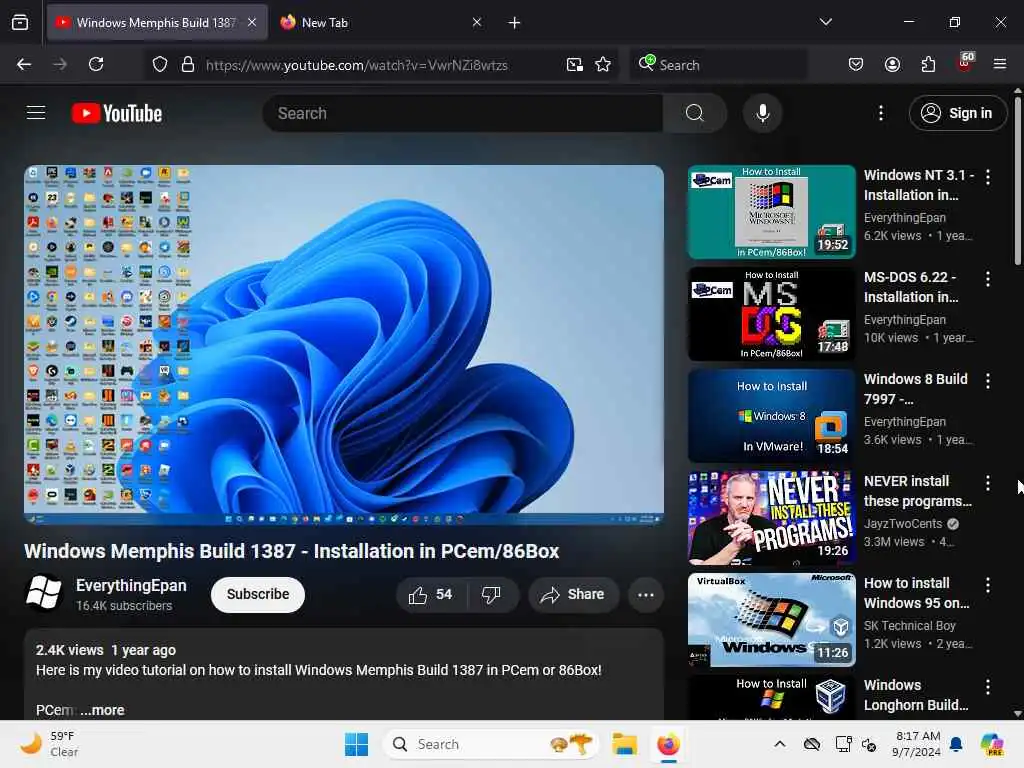Open the tracking protection shield icon
The height and width of the screenshot is (768, 1024).
[x=160, y=65]
